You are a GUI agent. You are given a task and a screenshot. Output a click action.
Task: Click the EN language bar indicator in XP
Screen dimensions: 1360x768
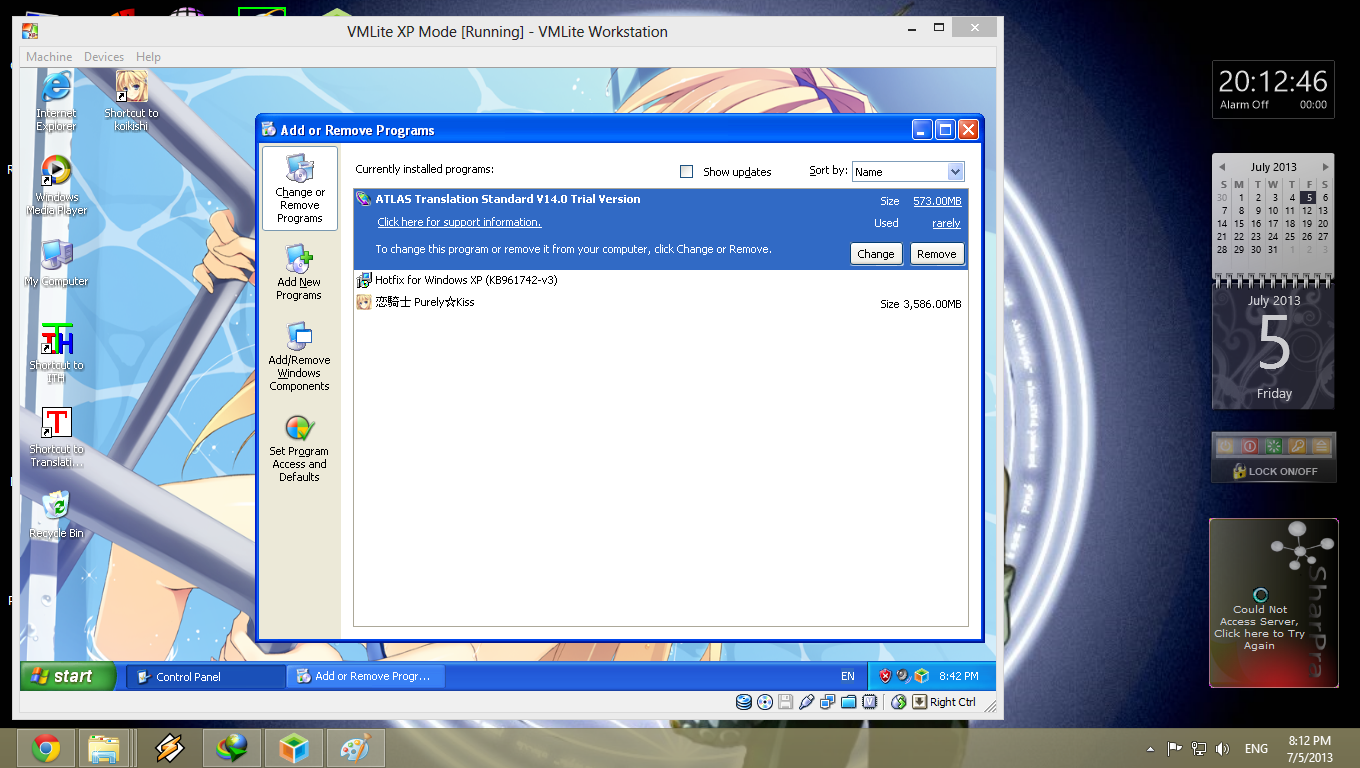pos(848,677)
